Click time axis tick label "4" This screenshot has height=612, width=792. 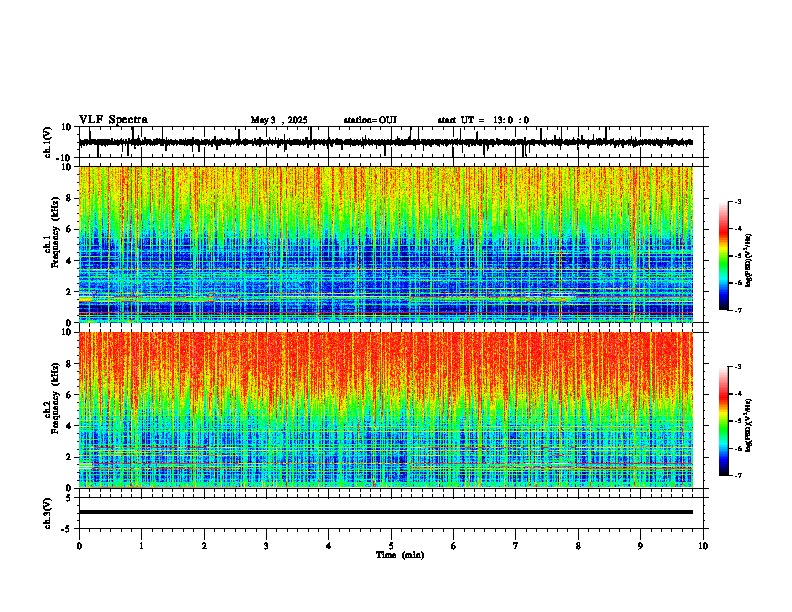[329, 546]
